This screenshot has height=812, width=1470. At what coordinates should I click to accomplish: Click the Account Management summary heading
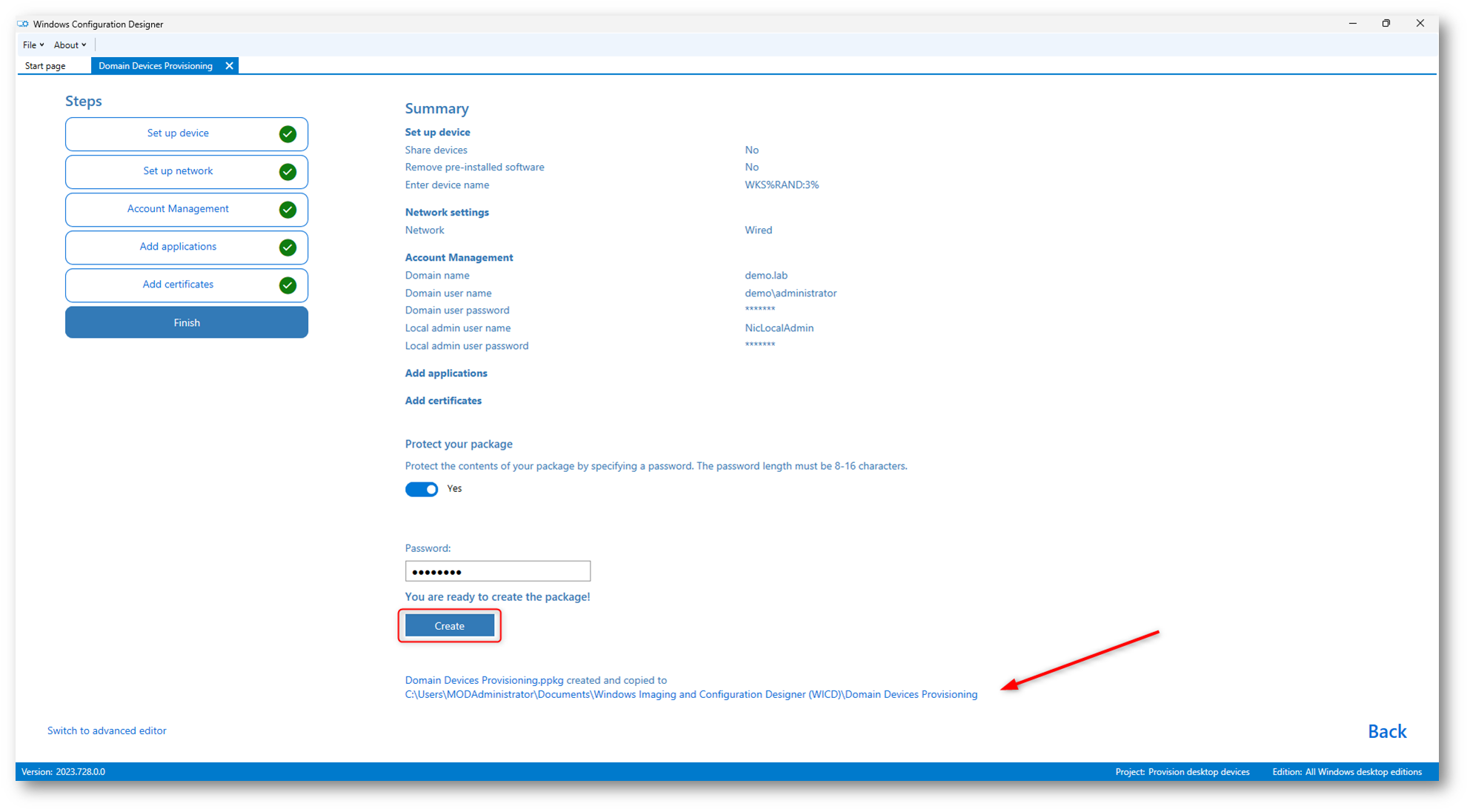[459, 258]
